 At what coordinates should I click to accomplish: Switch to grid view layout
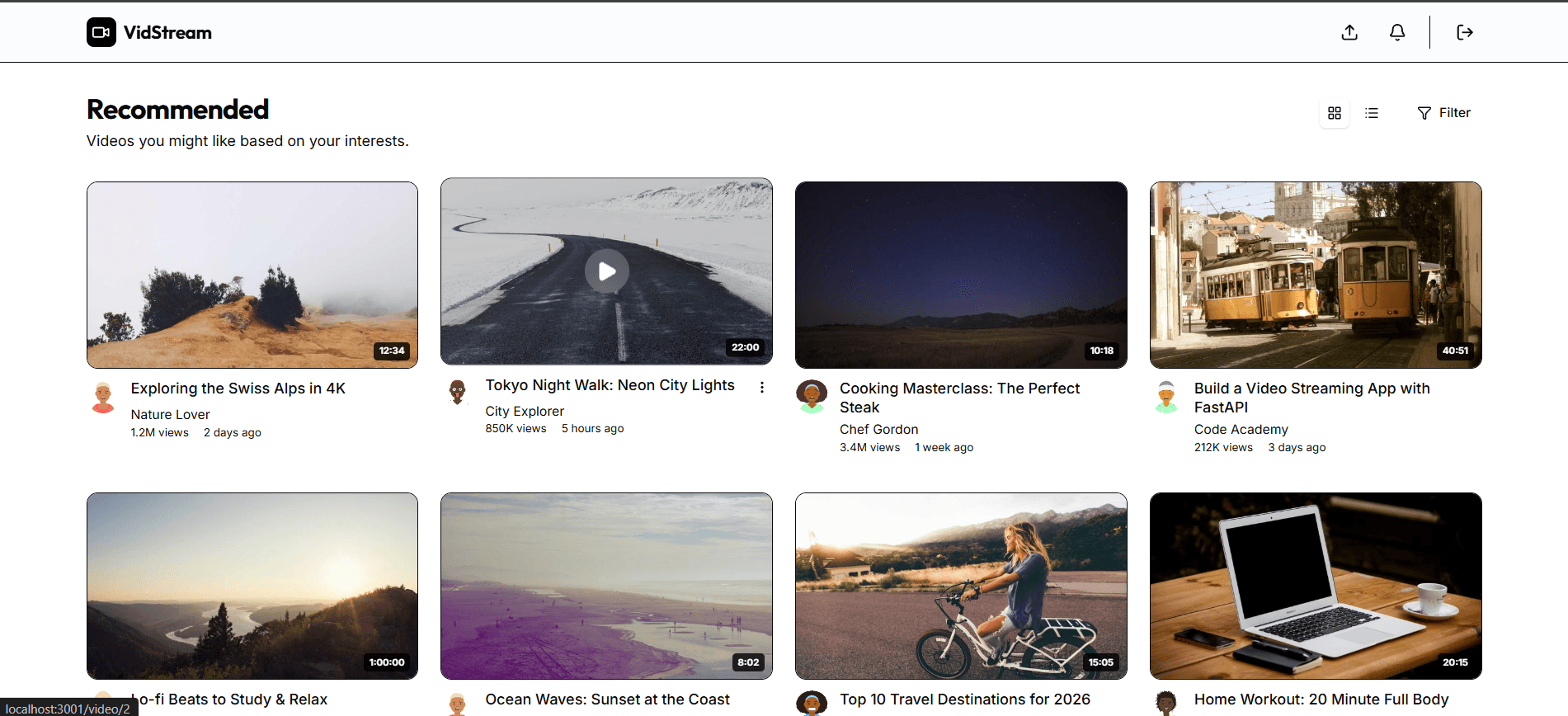coord(1335,113)
